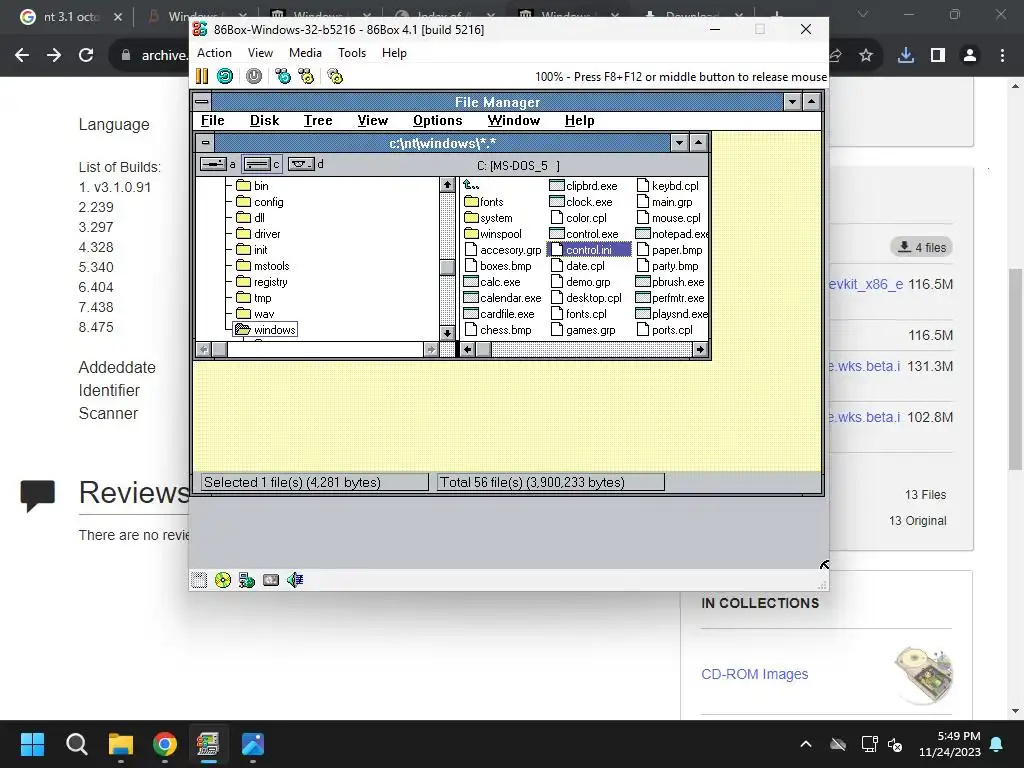The height and width of the screenshot is (768, 1024).
Task: Open Windows taskbar Search
Action: click(76, 744)
